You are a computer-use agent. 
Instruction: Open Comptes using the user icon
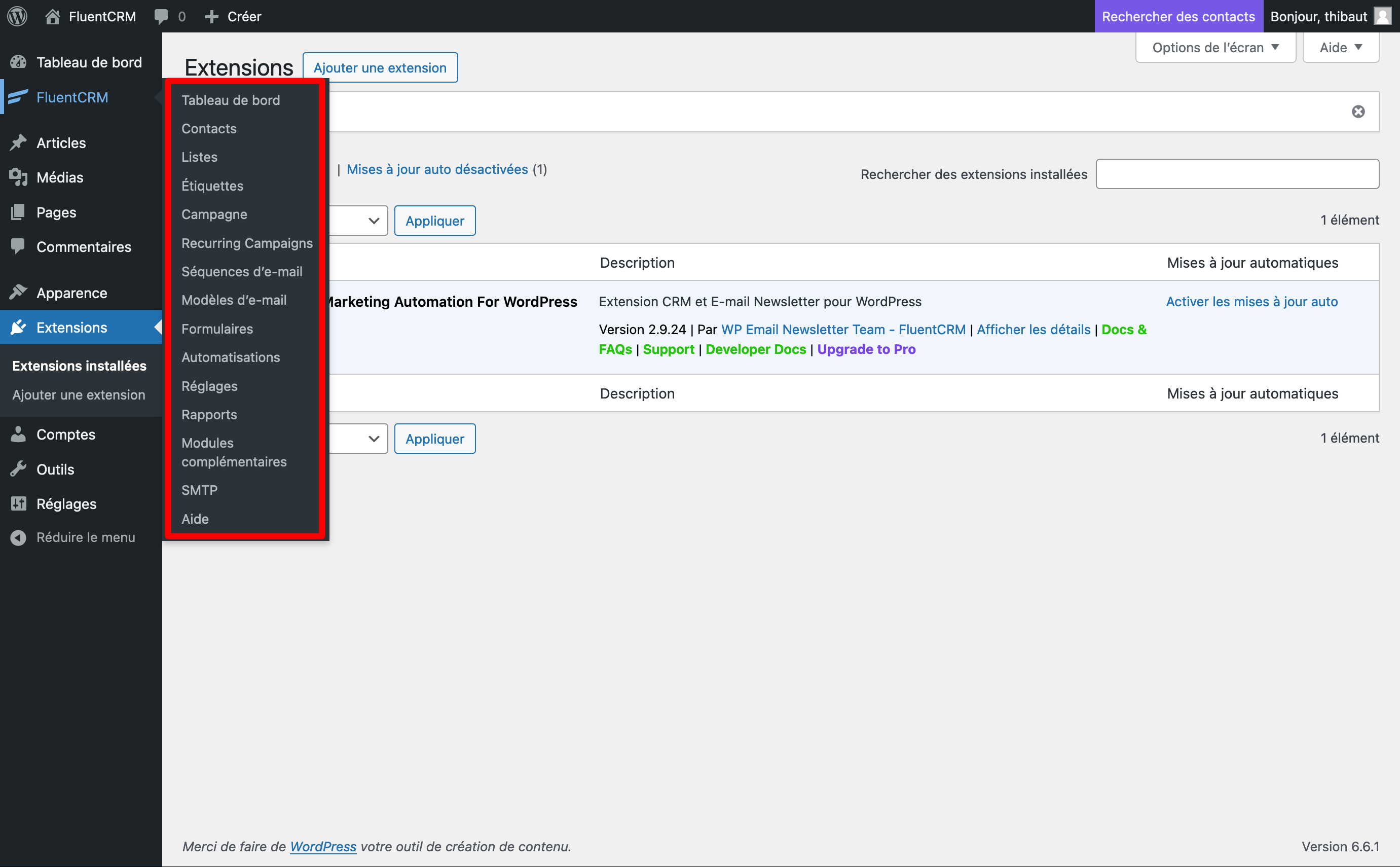click(x=18, y=434)
